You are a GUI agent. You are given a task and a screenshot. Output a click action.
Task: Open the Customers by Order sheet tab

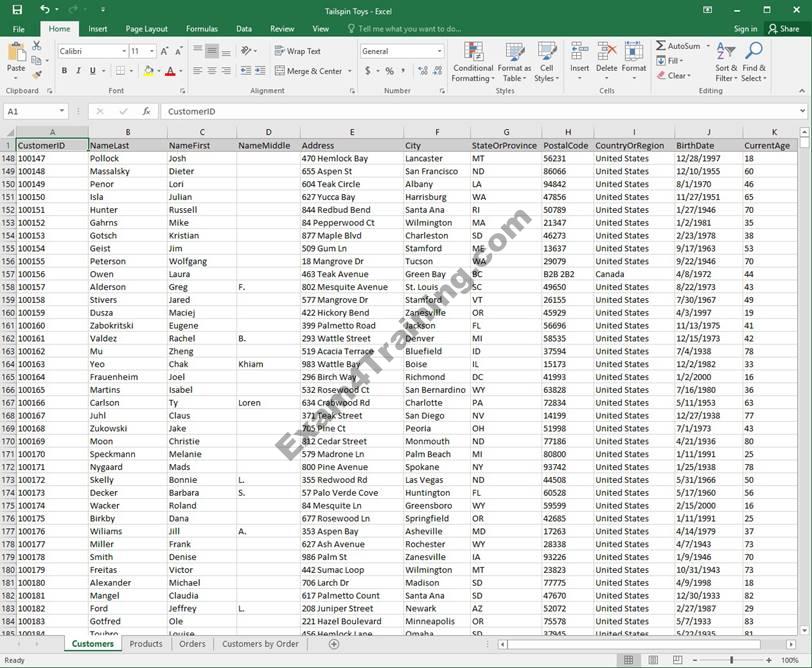tap(260, 644)
